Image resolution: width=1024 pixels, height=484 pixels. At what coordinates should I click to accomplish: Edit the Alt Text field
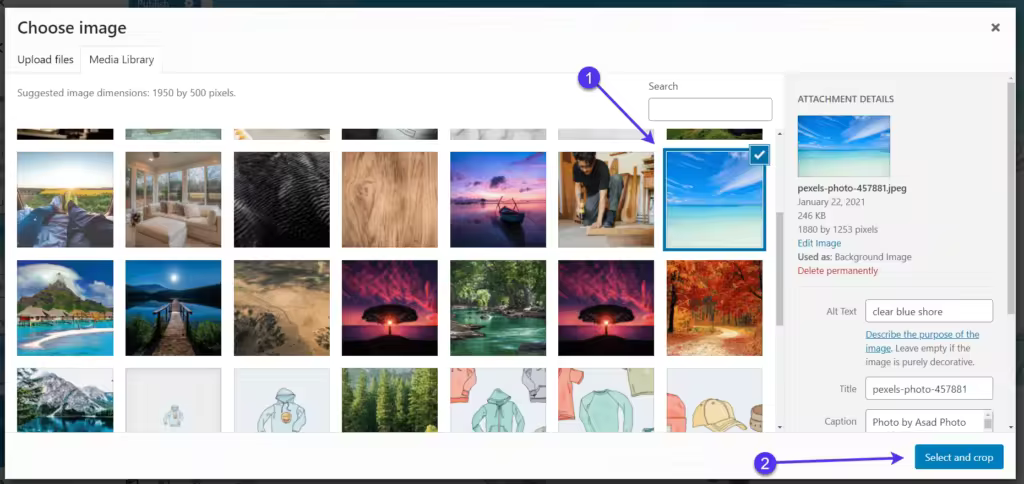(929, 311)
